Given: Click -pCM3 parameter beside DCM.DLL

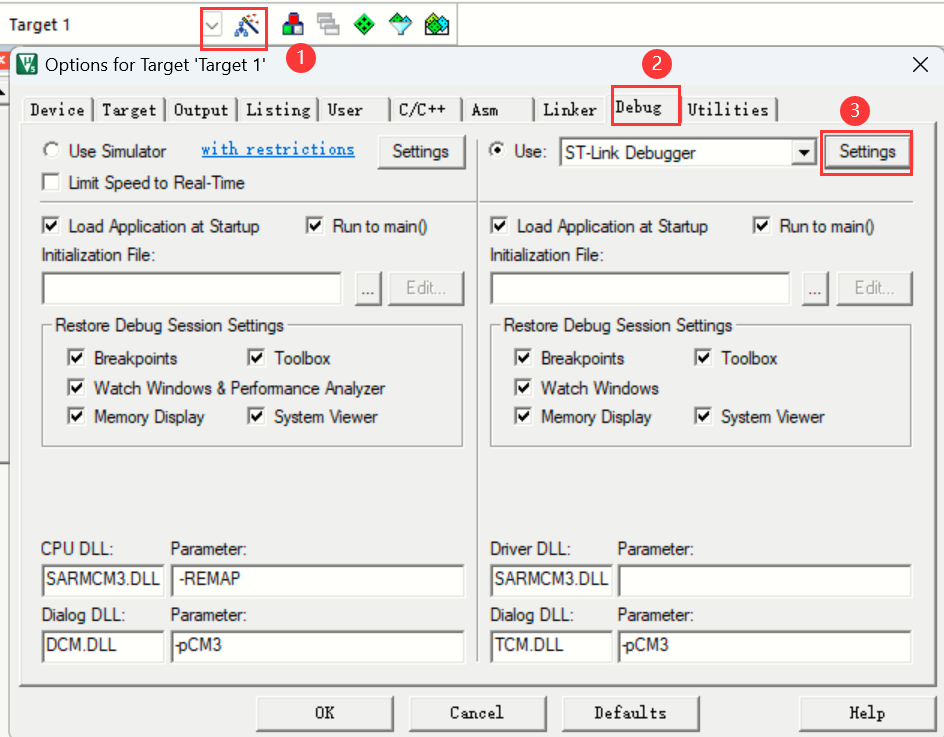Looking at the screenshot, I should [x=318, y=645].
